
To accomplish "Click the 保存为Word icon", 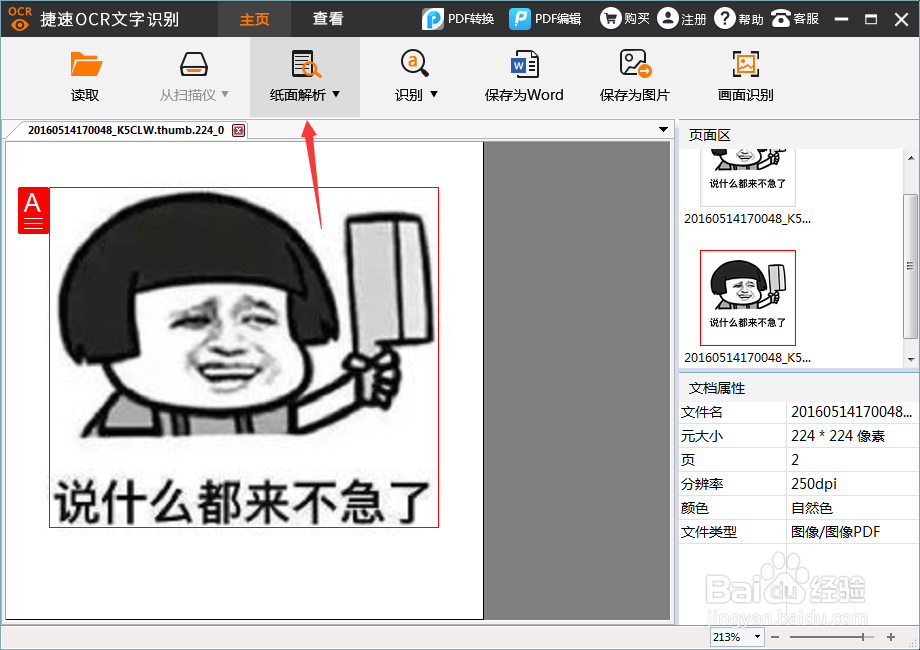I will pos(525,65).
